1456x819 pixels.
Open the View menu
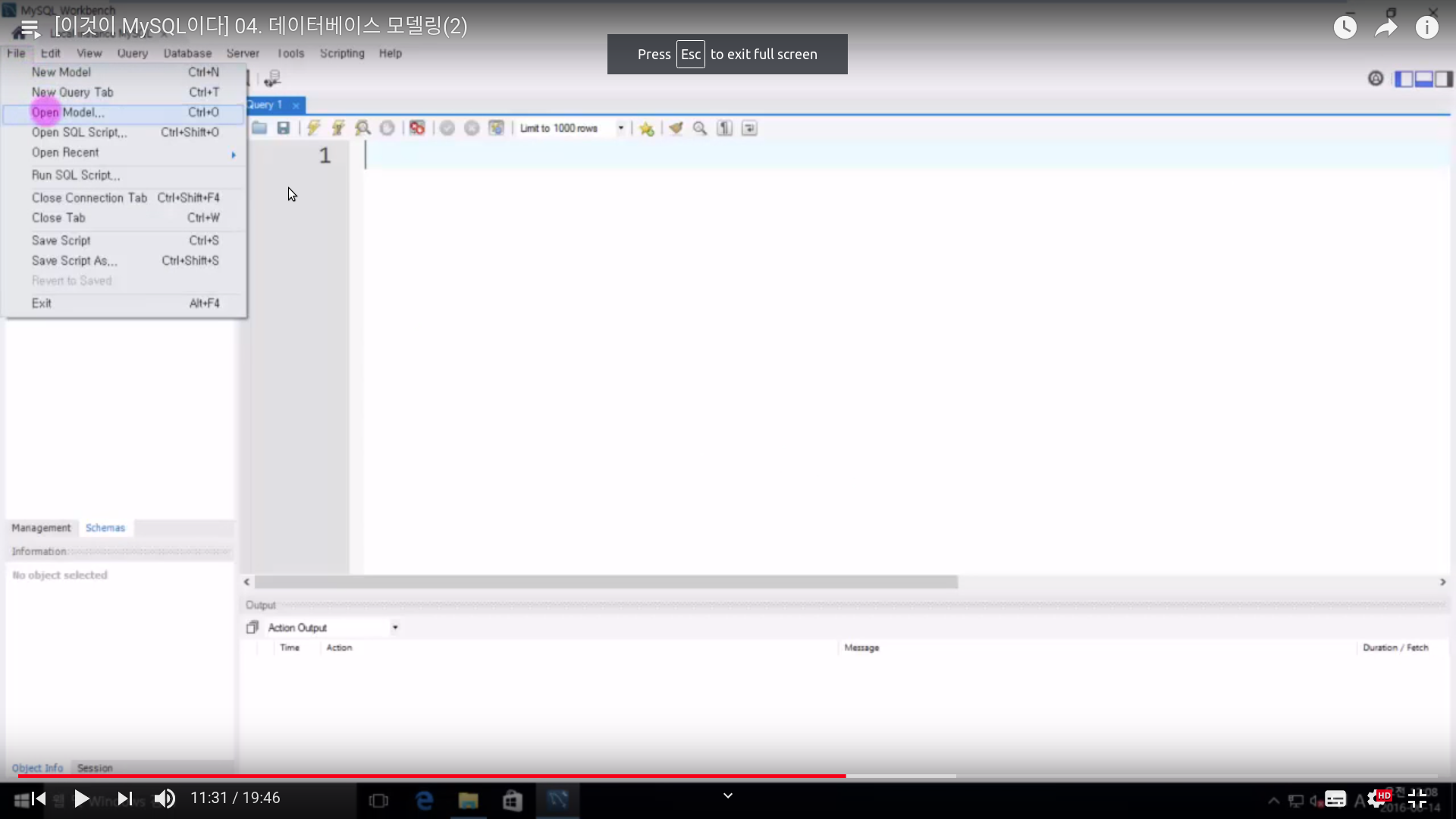click(x=89, y=53)
